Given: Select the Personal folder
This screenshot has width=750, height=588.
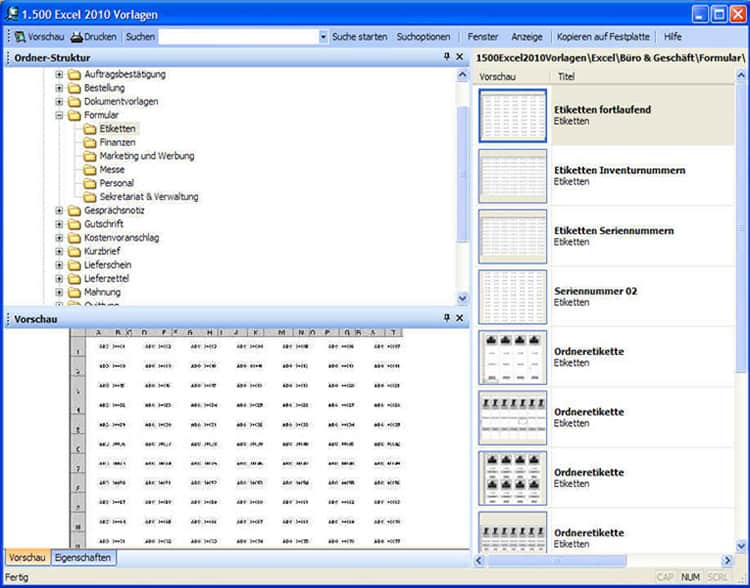Looking at the screenshot, I should tap(117, 183).
